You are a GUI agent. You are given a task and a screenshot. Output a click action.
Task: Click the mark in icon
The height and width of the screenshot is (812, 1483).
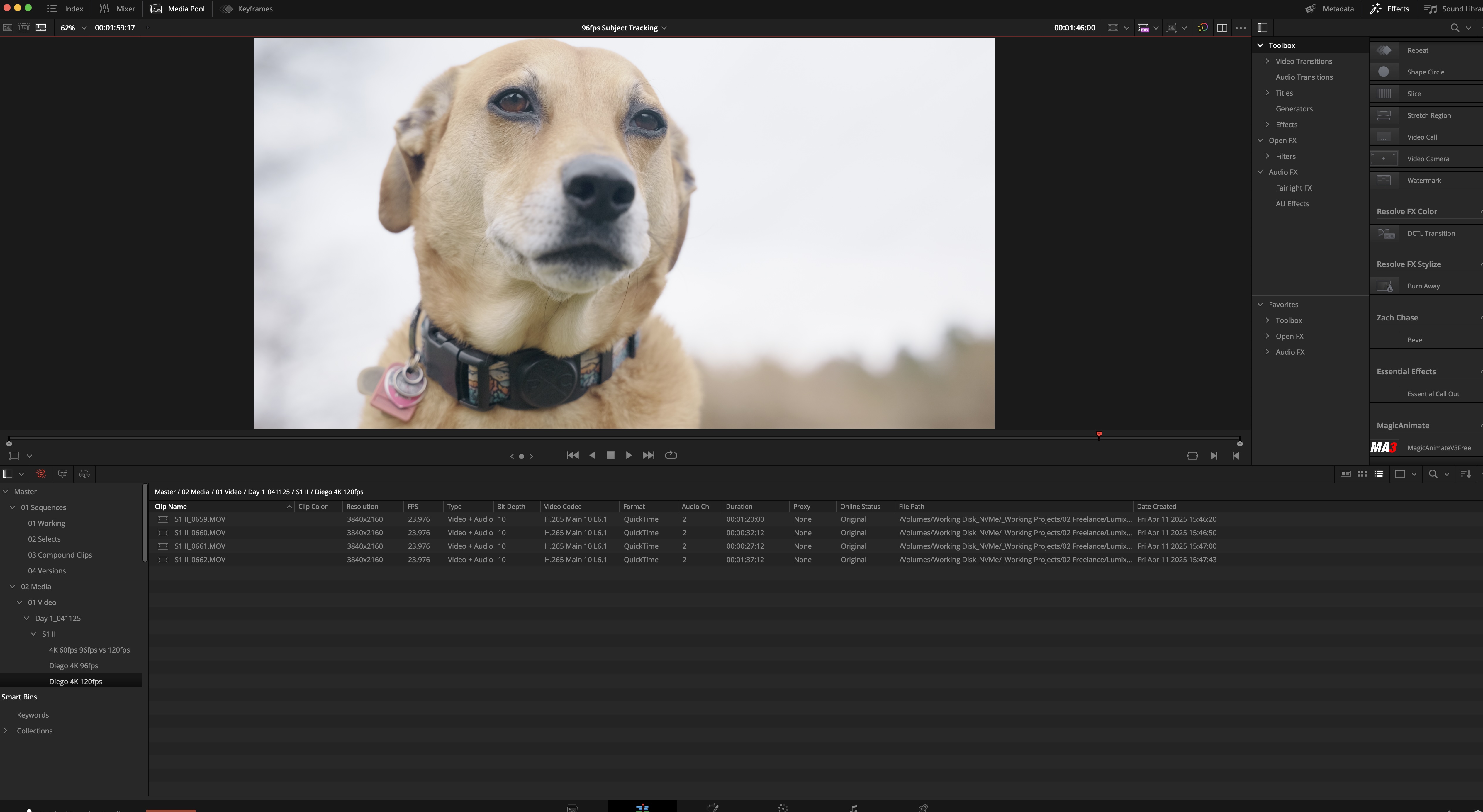(x=1214, y=456)
